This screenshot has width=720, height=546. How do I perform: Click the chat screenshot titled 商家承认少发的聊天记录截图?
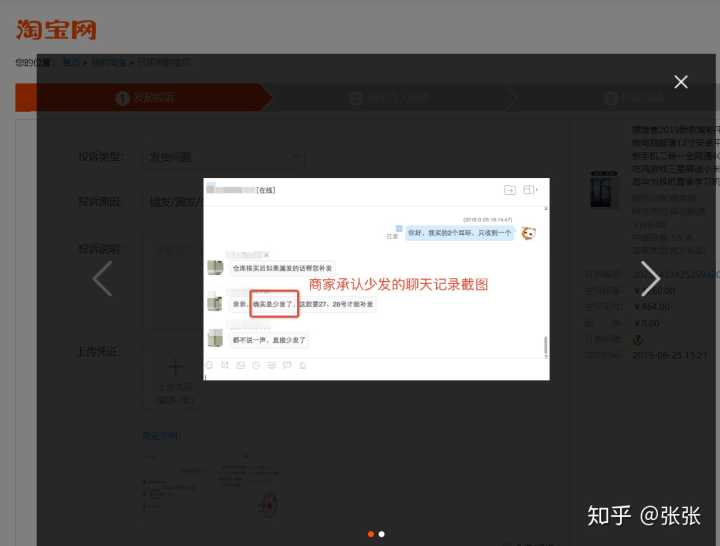376,279
